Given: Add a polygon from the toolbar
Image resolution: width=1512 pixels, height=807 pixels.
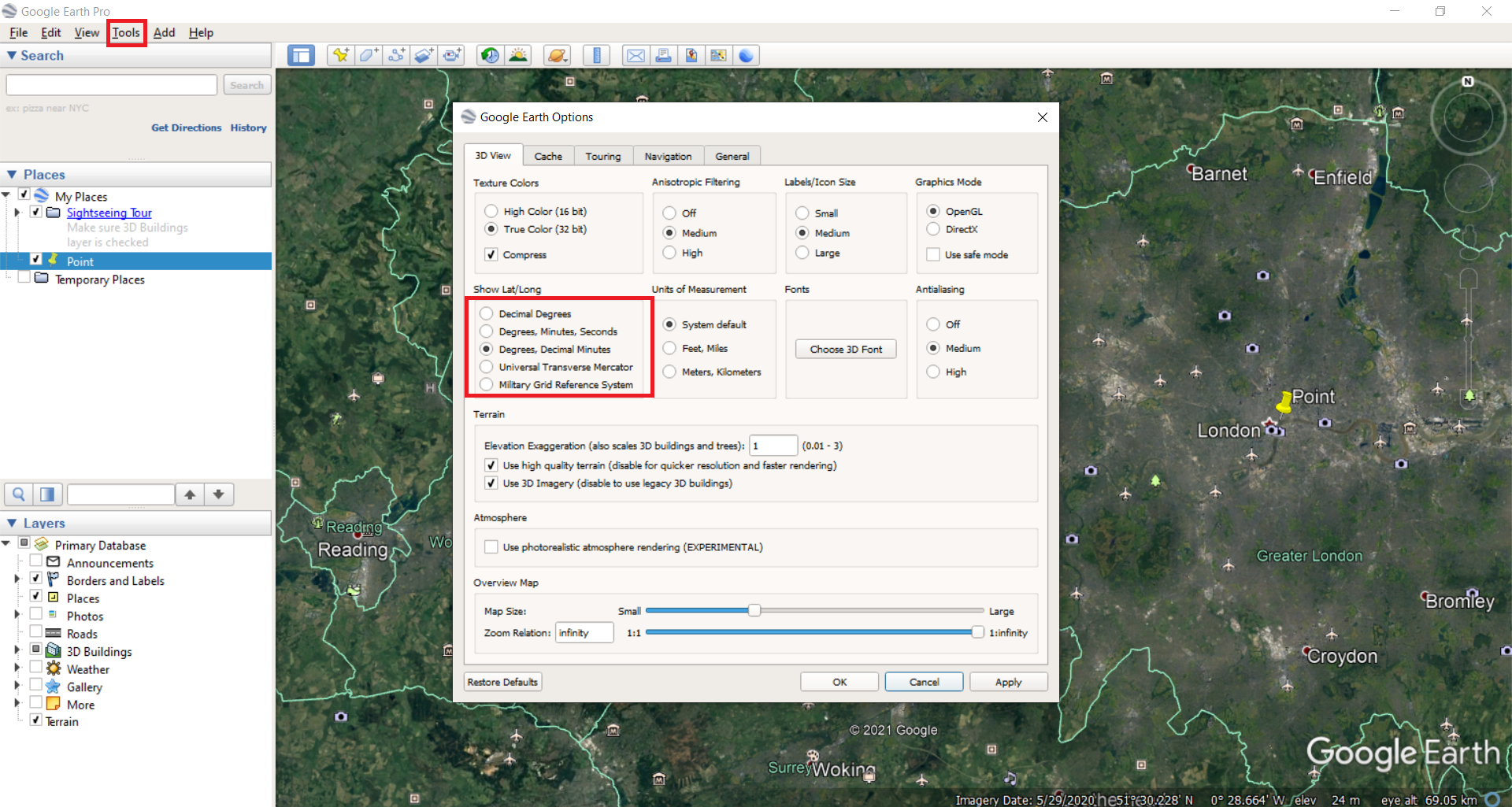Looking at the screenshot, I should 368,56.
